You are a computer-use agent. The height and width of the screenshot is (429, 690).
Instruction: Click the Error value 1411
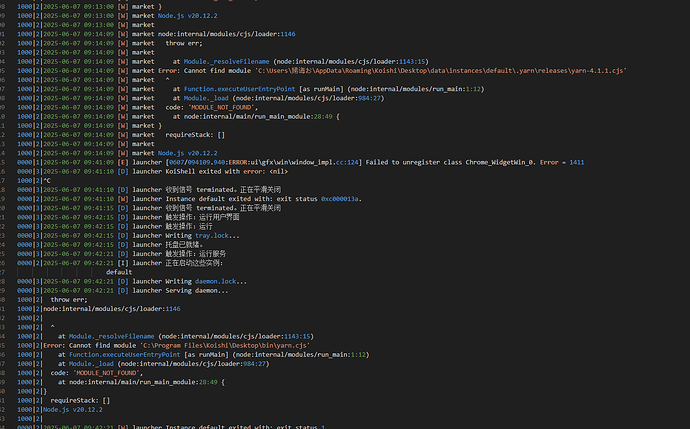pos(576,162)
